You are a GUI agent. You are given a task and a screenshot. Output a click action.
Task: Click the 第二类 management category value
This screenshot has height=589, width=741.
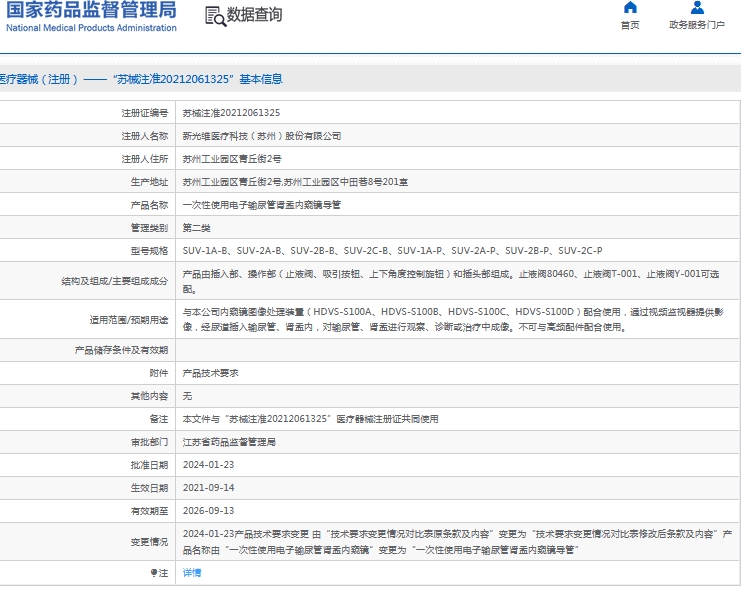tap(196, 228)
